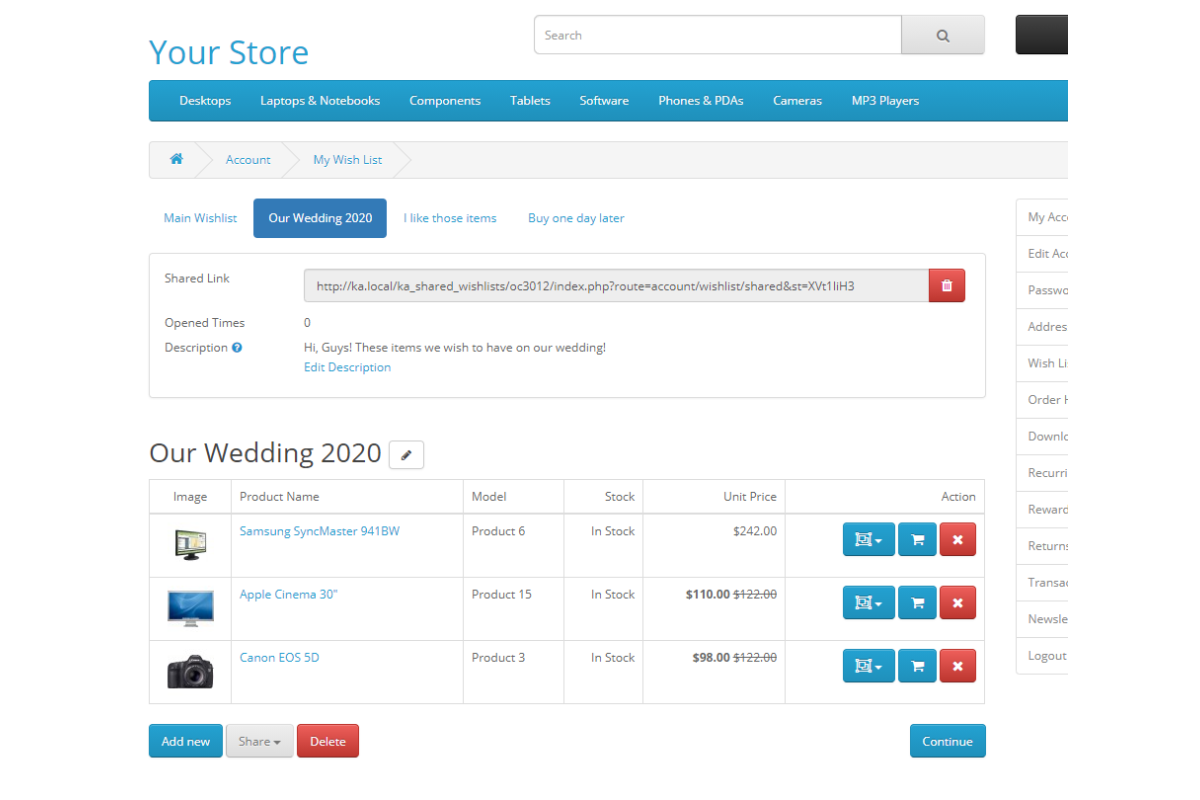
Task: Delete the shared link with trash icon
Action: point(946,286)
